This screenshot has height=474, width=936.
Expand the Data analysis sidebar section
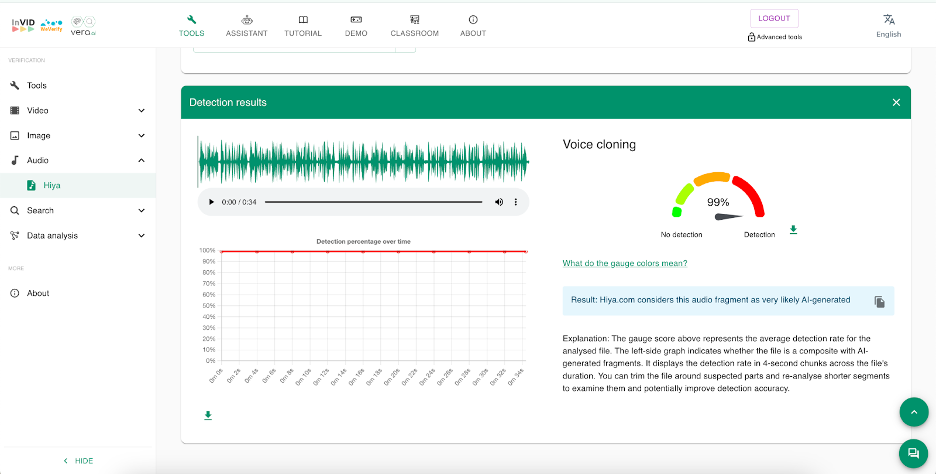(78, 235)
